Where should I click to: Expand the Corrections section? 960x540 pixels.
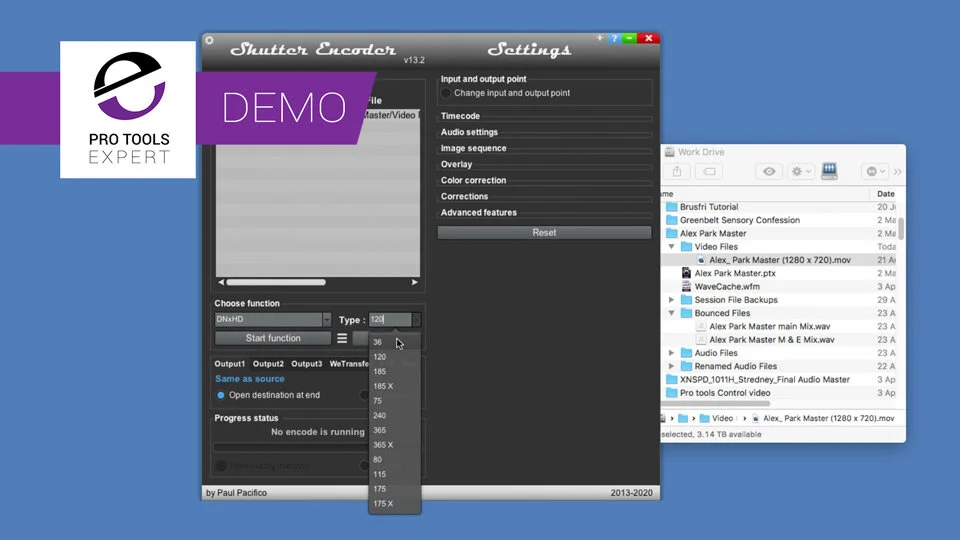point(464,197)
